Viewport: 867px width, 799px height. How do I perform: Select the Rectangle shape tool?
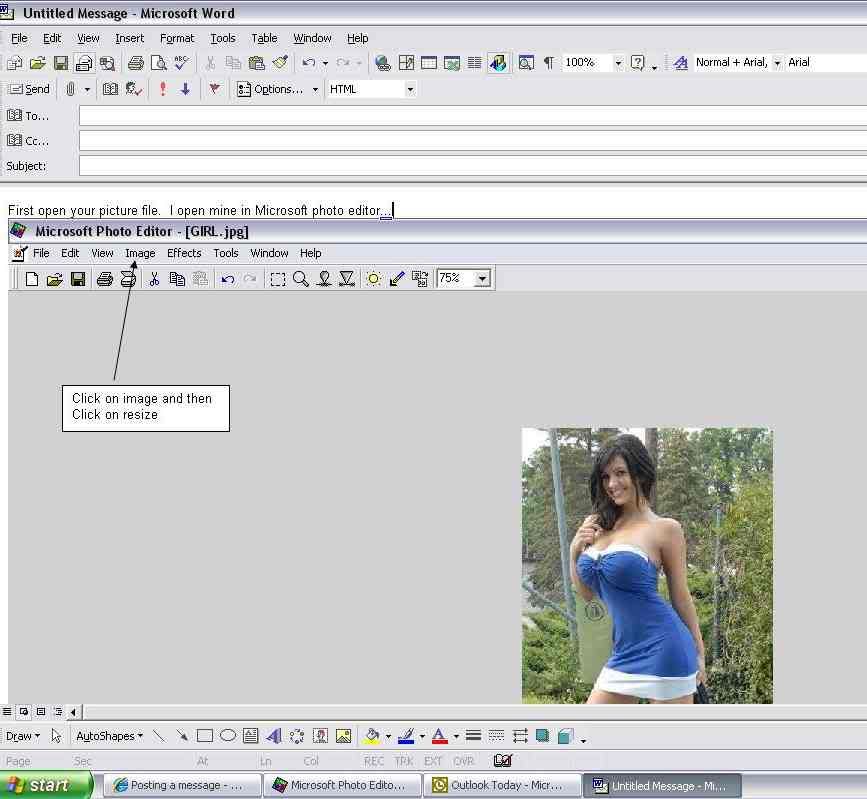click(205, 736)
